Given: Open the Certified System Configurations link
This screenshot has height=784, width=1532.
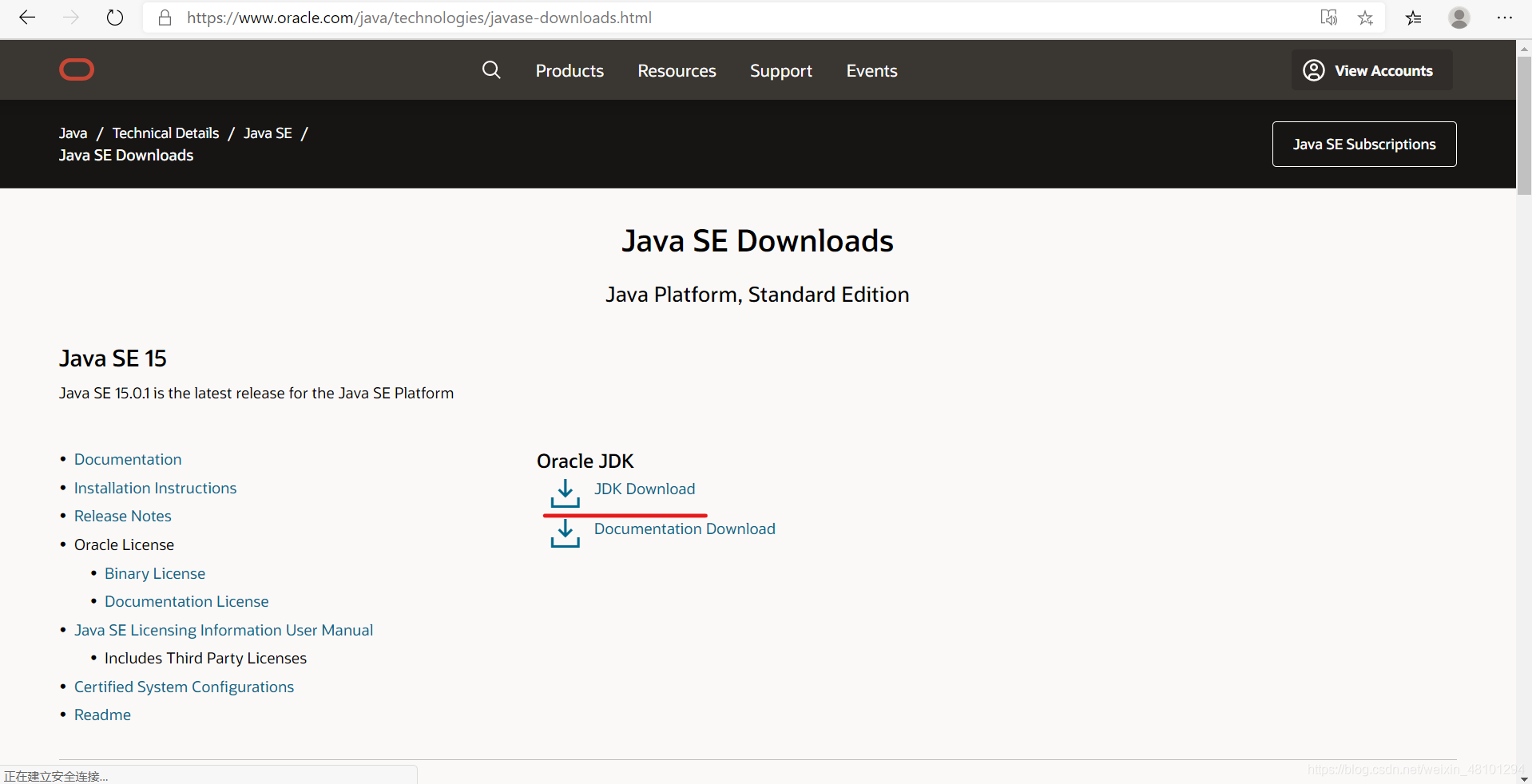Looking at the screenshot, I should [x=184, y=687].
